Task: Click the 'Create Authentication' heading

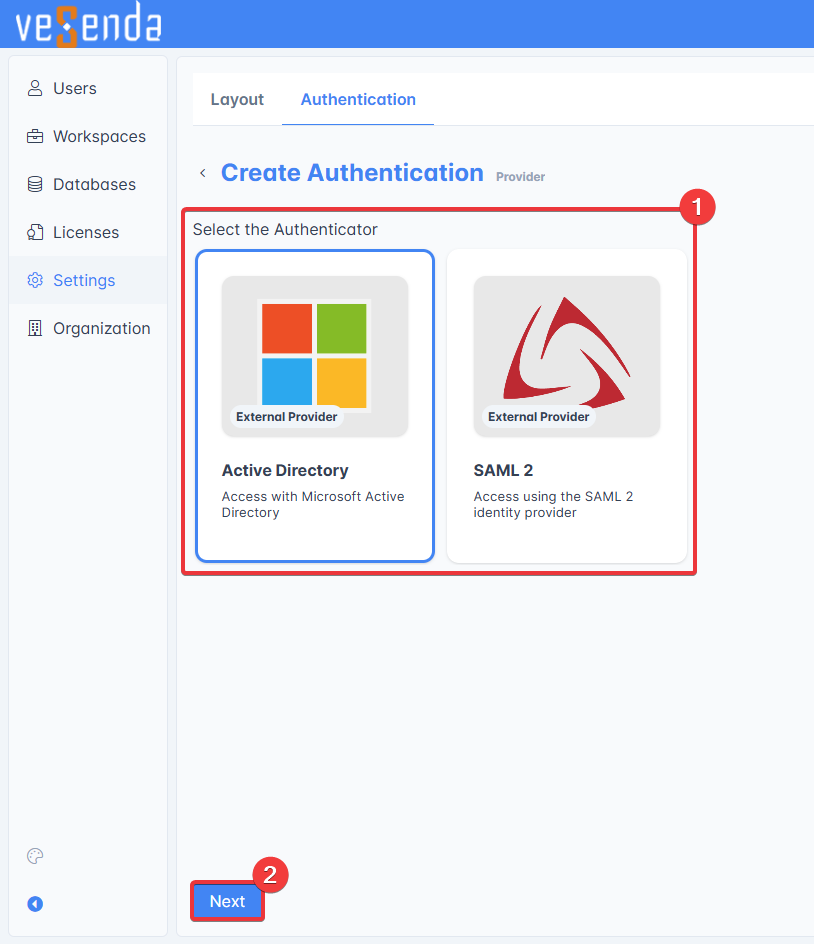Action: [352, 173]
